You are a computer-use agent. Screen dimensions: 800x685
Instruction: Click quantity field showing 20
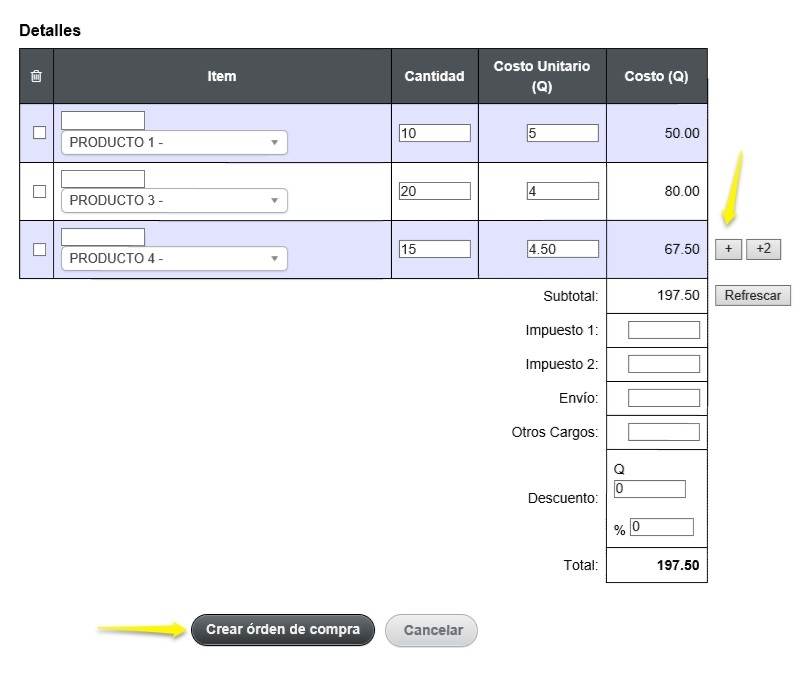(435, 191)
